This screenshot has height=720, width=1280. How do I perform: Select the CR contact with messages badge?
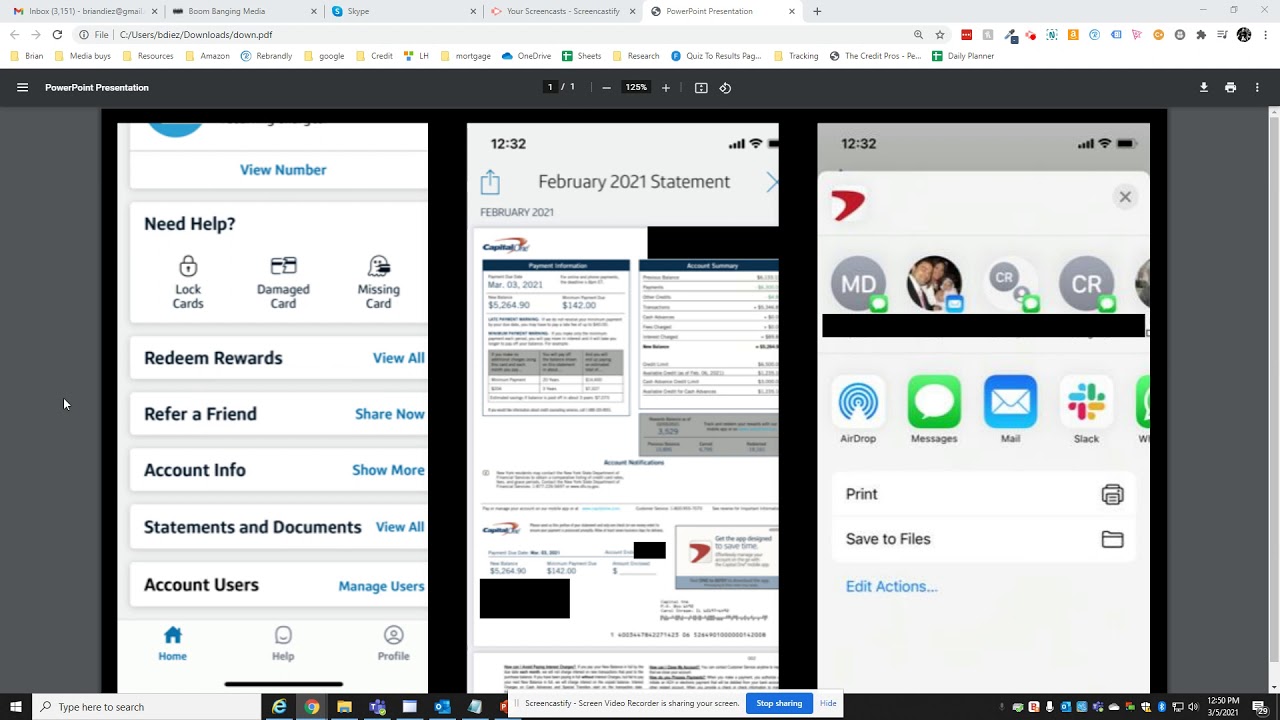click(x=1086, y=284)
